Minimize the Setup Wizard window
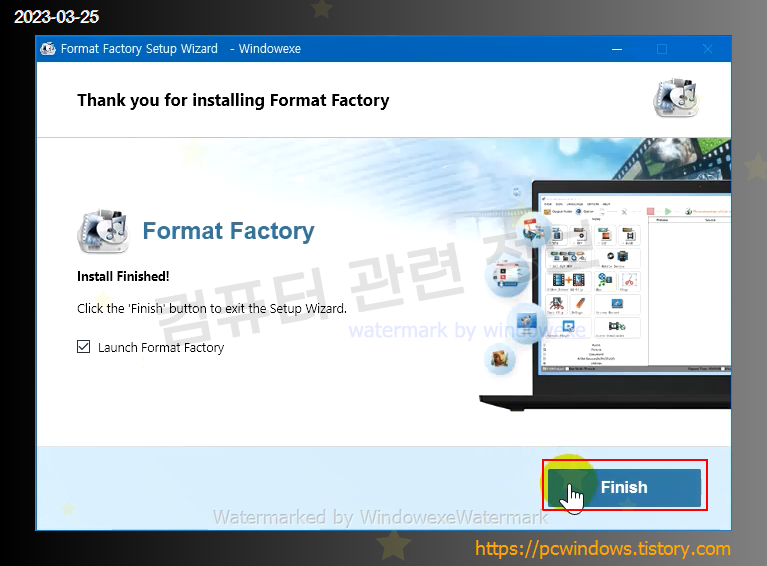Image resolution: width=767 pixels, height=566 pixels. (x=617, y=49)
